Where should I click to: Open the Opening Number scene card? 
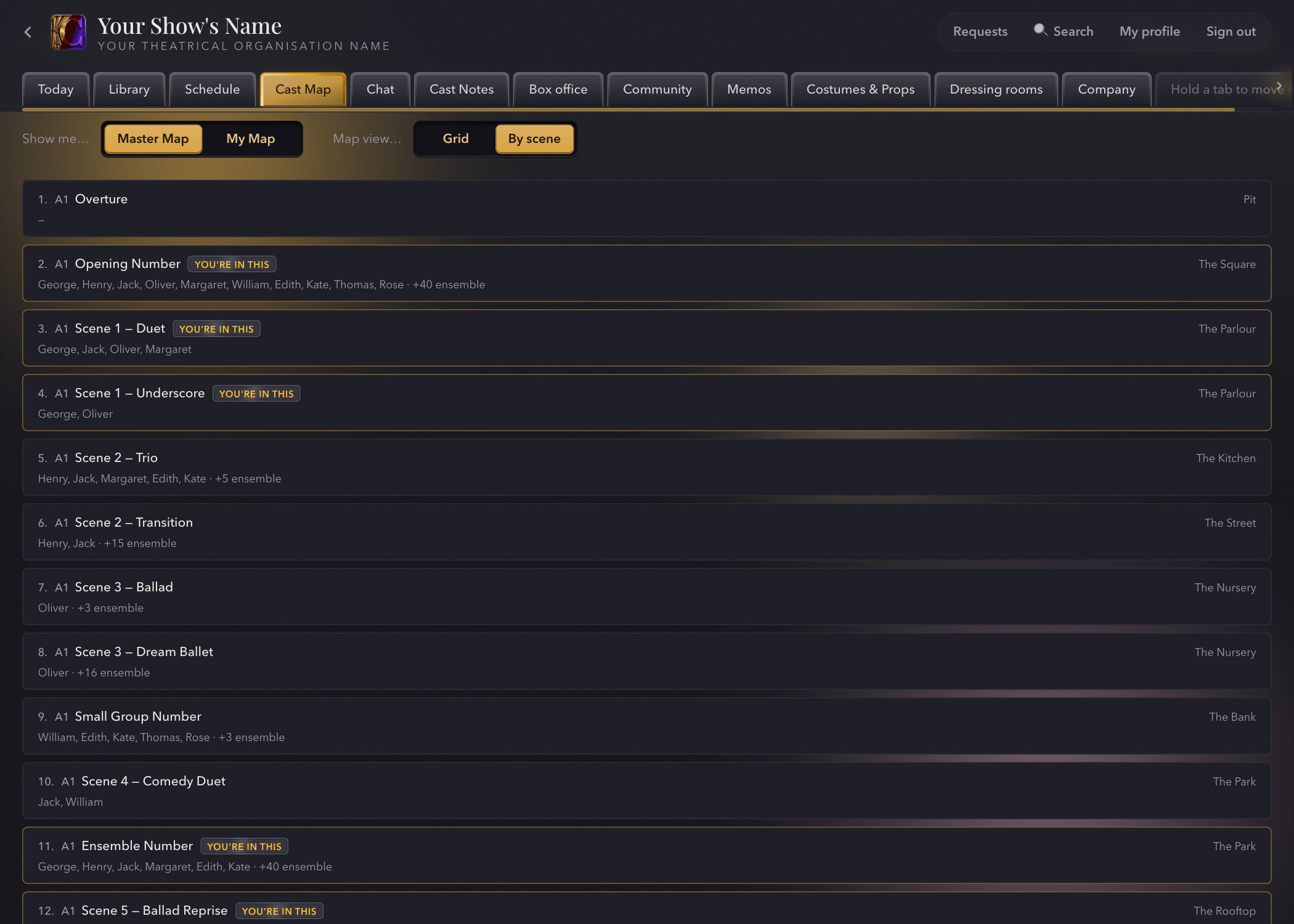pyautogui.click(x=646, y=273)
